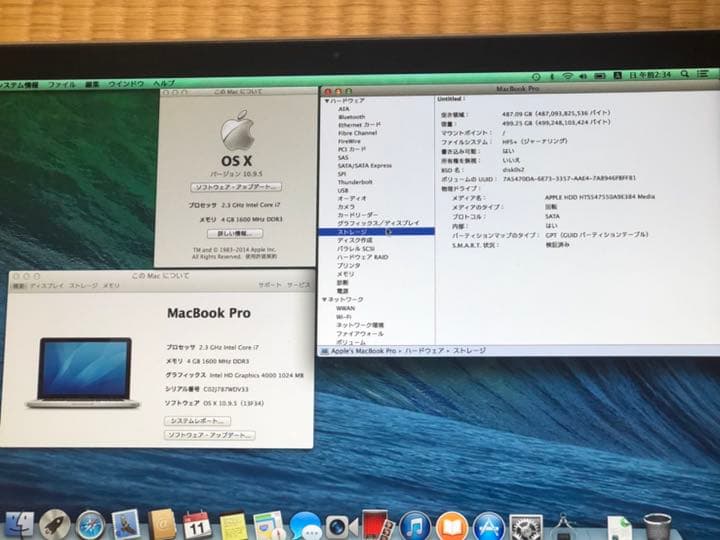Select Fibre Channel in sidebar
The image size is (720, 540).
[x=358, y=133]
